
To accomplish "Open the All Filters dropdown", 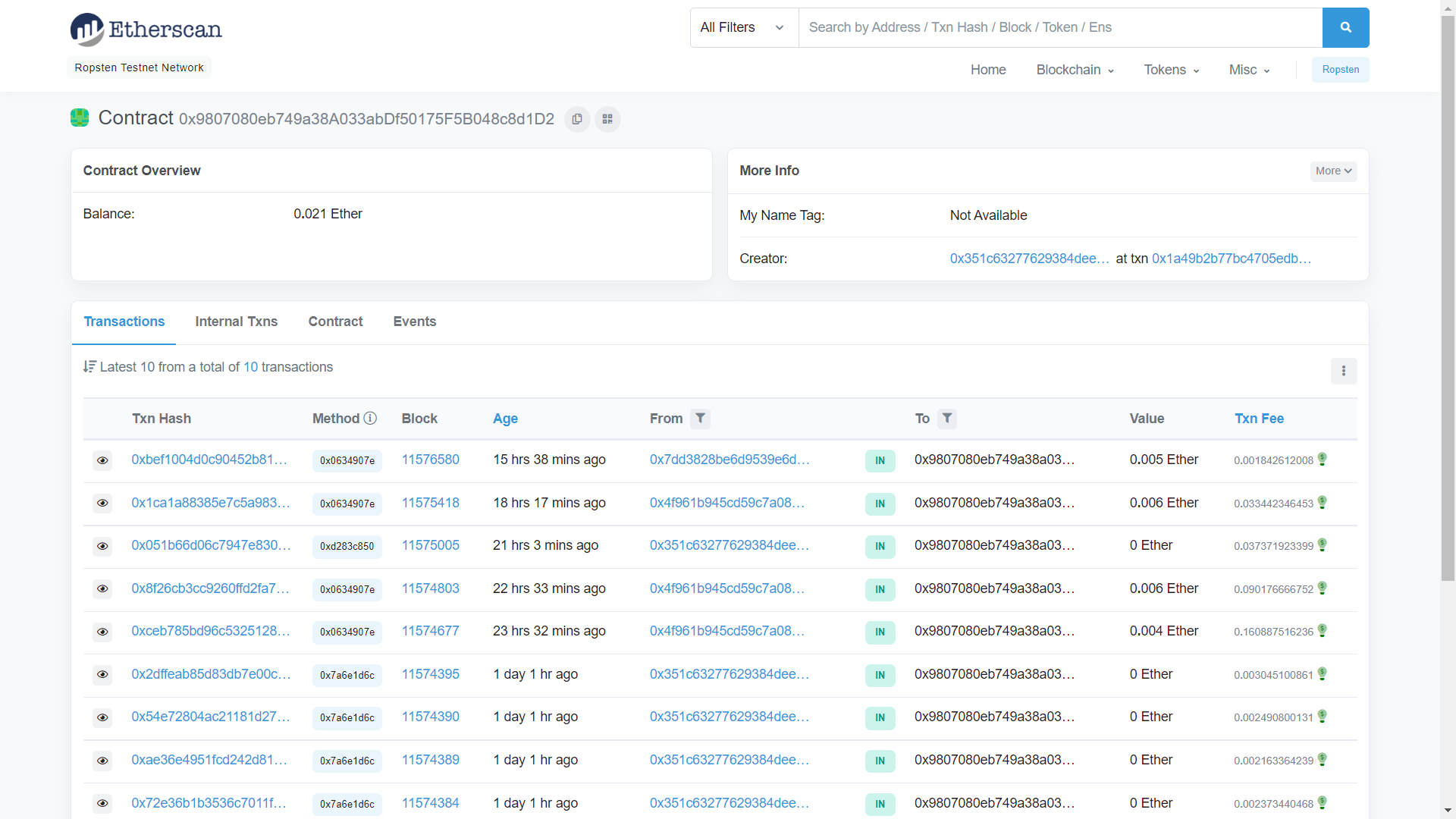I will pyautogui.click(x=742, y=27).
